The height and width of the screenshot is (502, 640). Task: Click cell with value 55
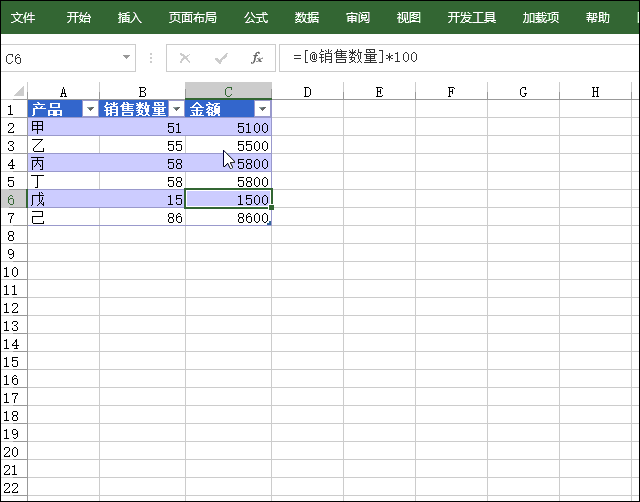coord(142,145)
